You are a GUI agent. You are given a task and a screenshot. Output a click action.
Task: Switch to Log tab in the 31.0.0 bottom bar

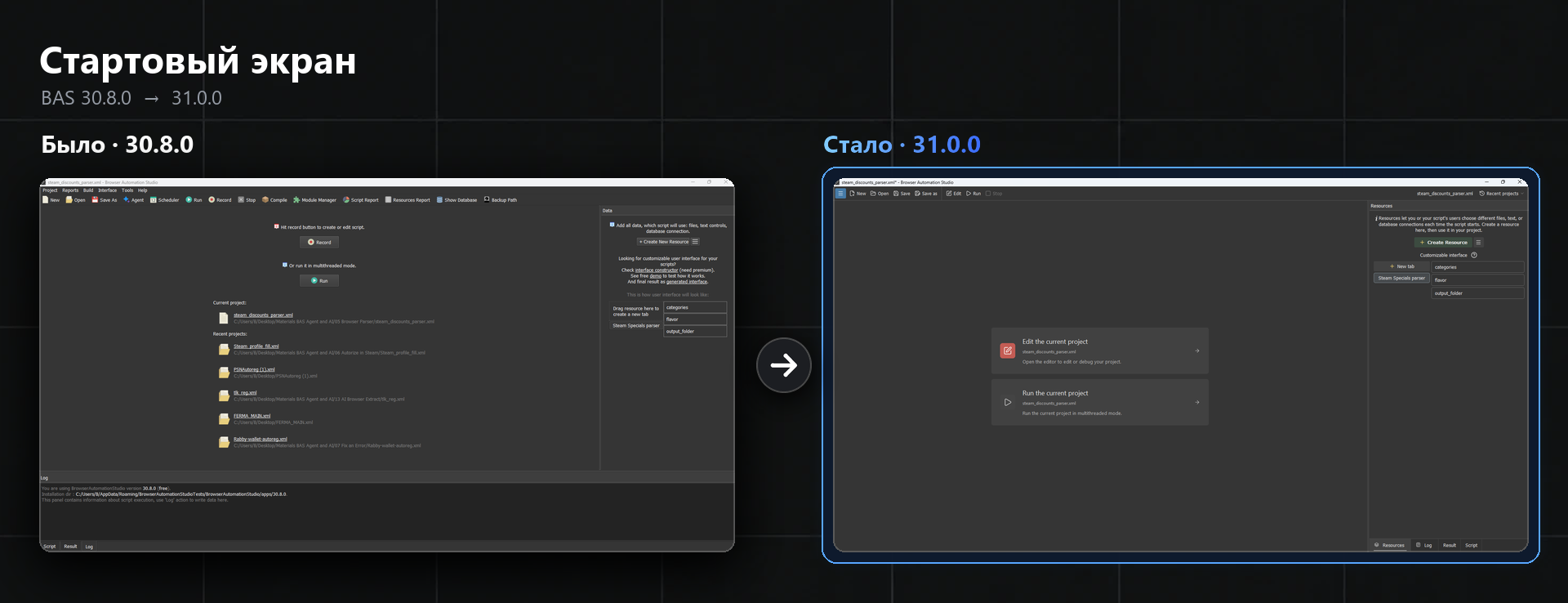pyautogui.click(x=1424, y=545)
